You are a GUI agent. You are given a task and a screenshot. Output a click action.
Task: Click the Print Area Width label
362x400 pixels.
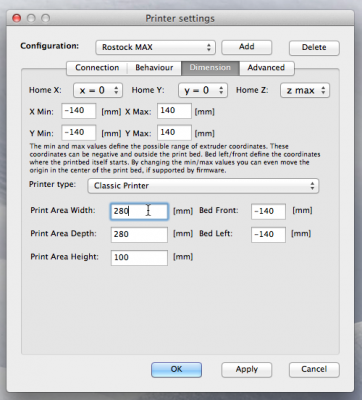coord(63,211)
